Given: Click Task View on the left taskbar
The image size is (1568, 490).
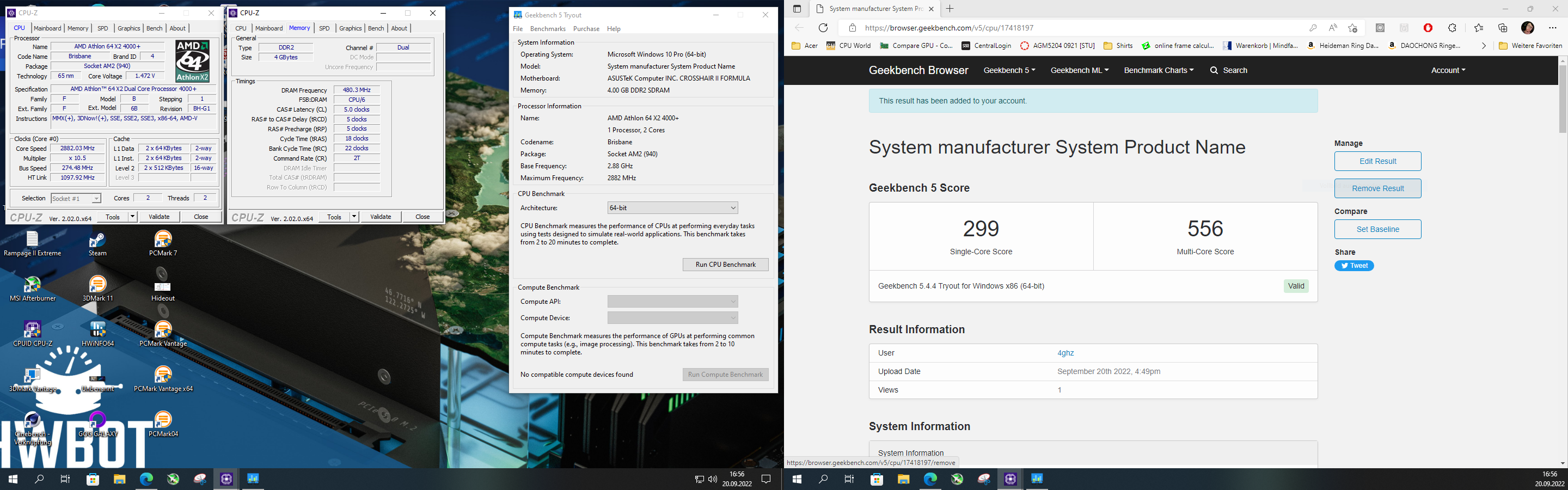Looking at the screenshot, I should tap(65, 479).
